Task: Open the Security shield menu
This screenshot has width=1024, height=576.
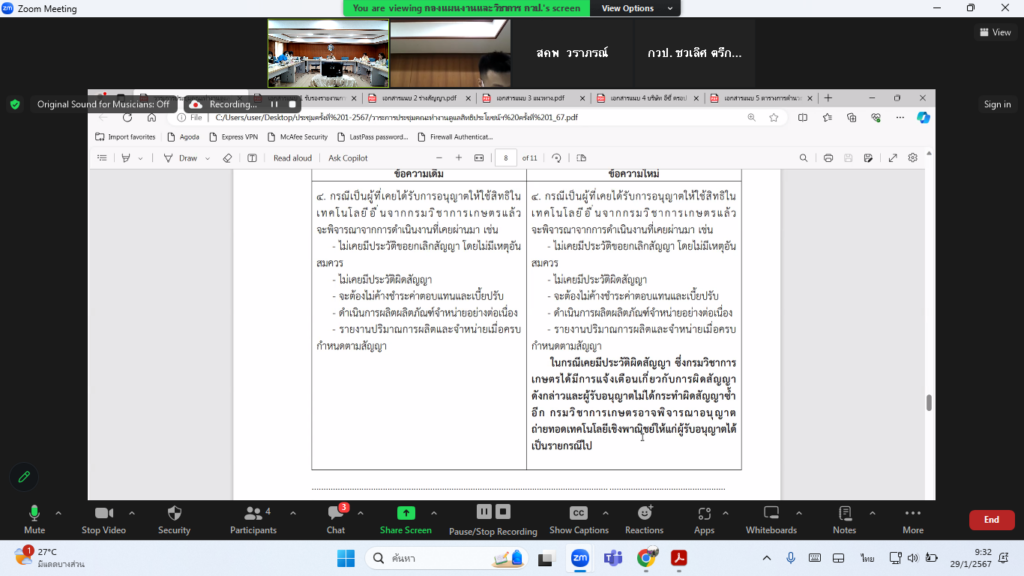Action: (x=174, y=520)
